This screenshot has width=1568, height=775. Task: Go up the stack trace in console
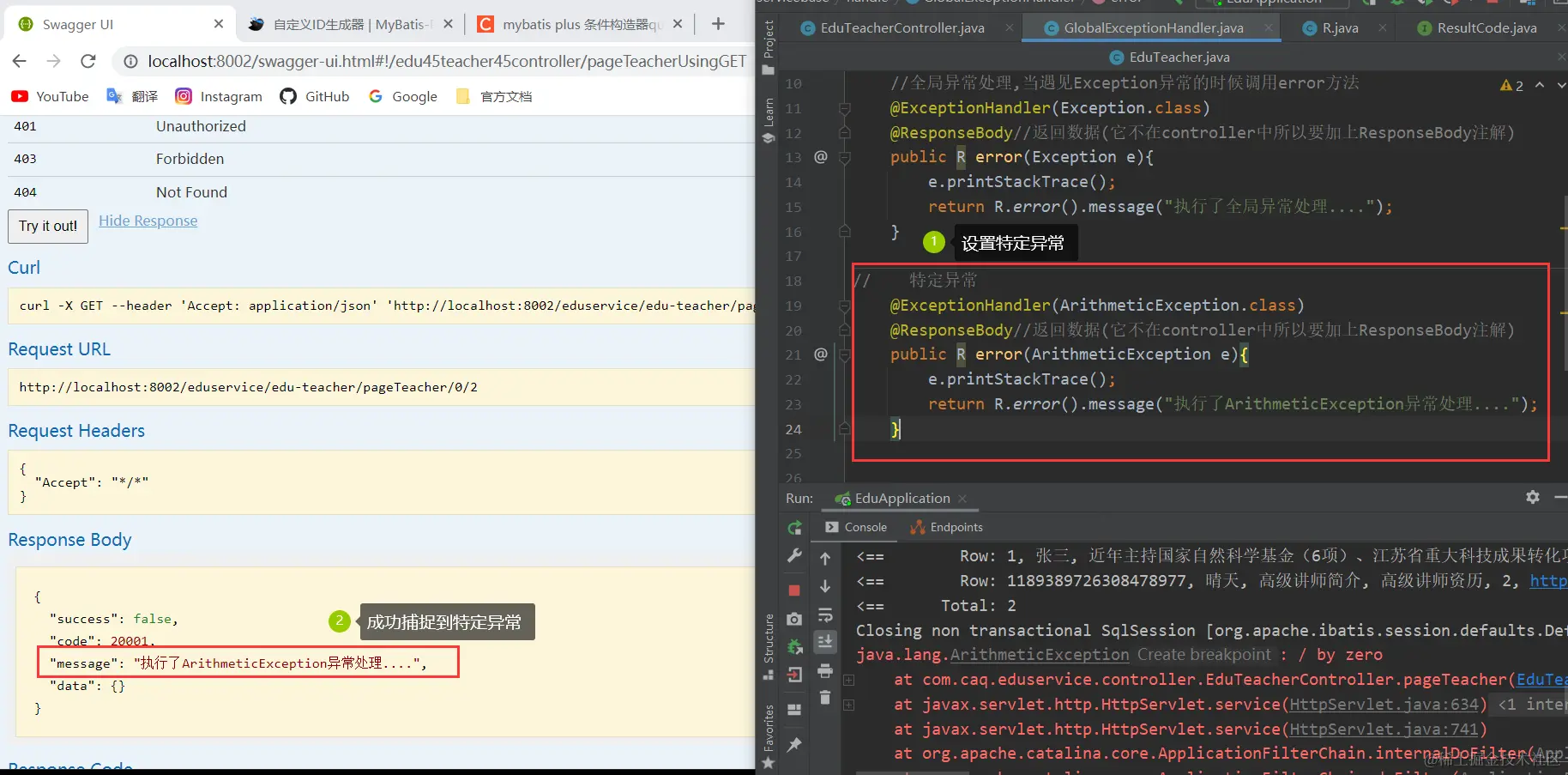click(825, 559)
